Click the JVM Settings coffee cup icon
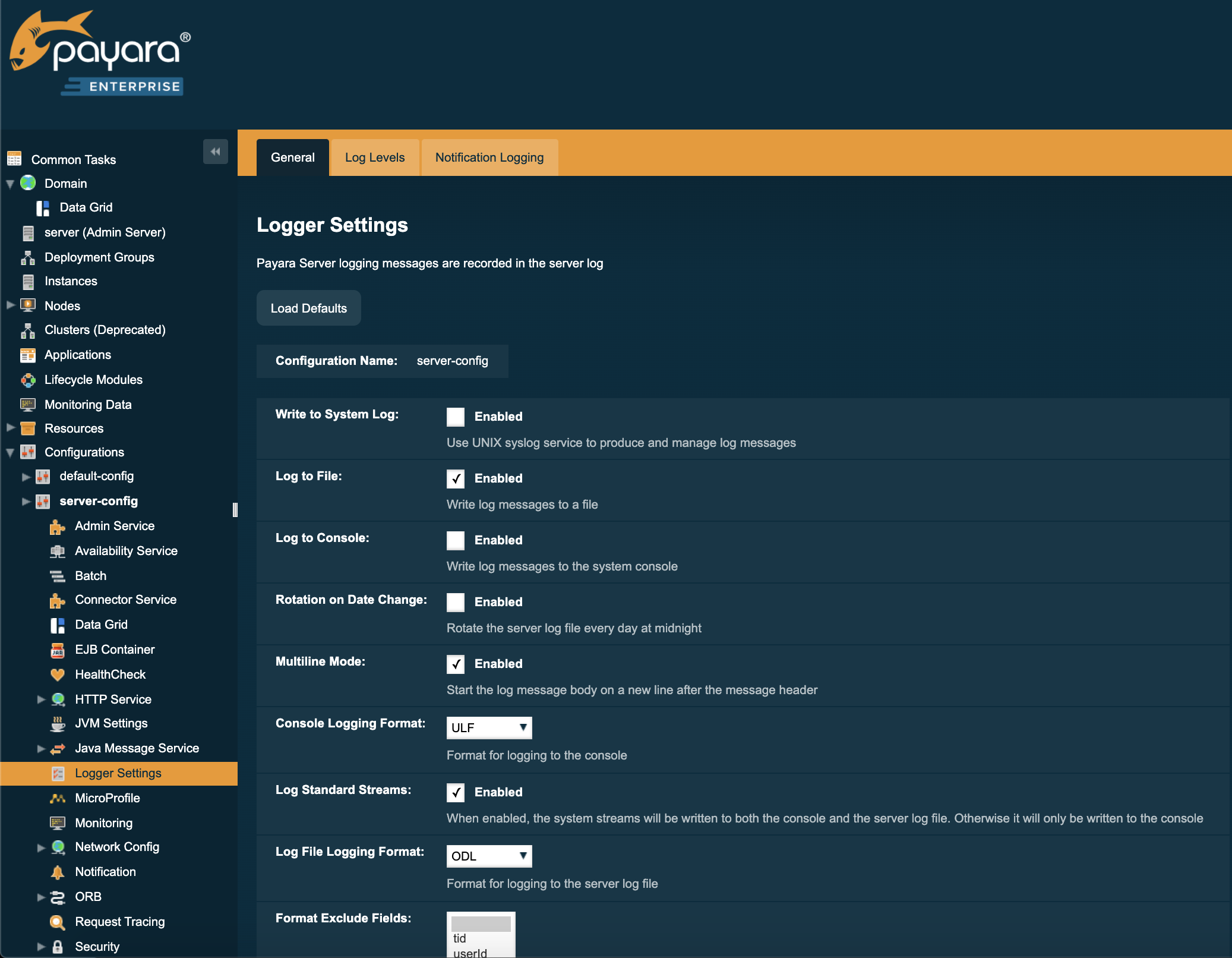Viewport: 1232px width, 958px height. 58,724
